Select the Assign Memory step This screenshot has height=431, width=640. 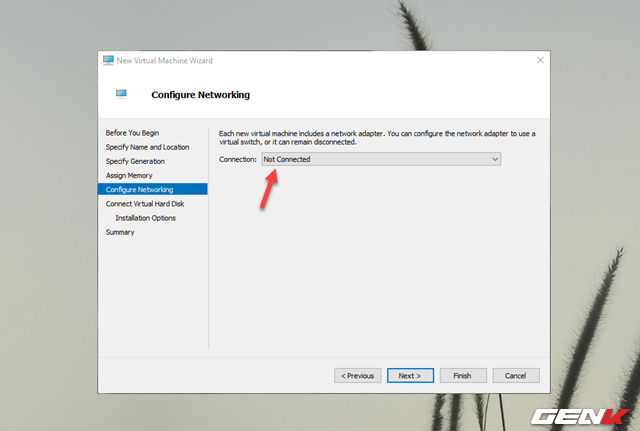coord(129,176)
